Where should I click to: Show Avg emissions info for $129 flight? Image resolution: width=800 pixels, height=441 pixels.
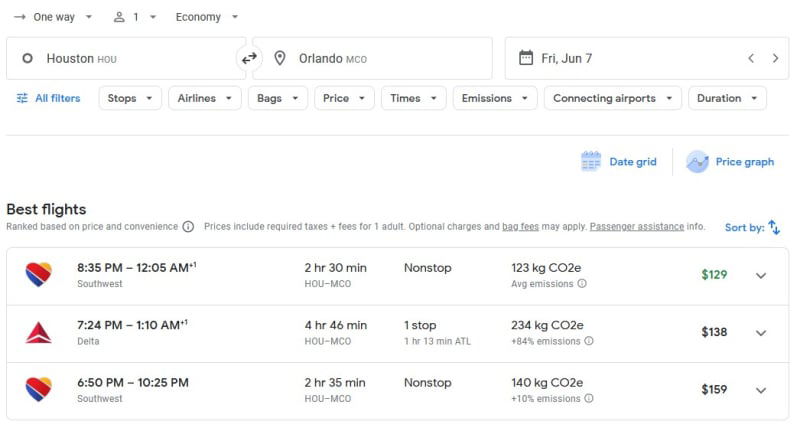(x=582, y=284)
